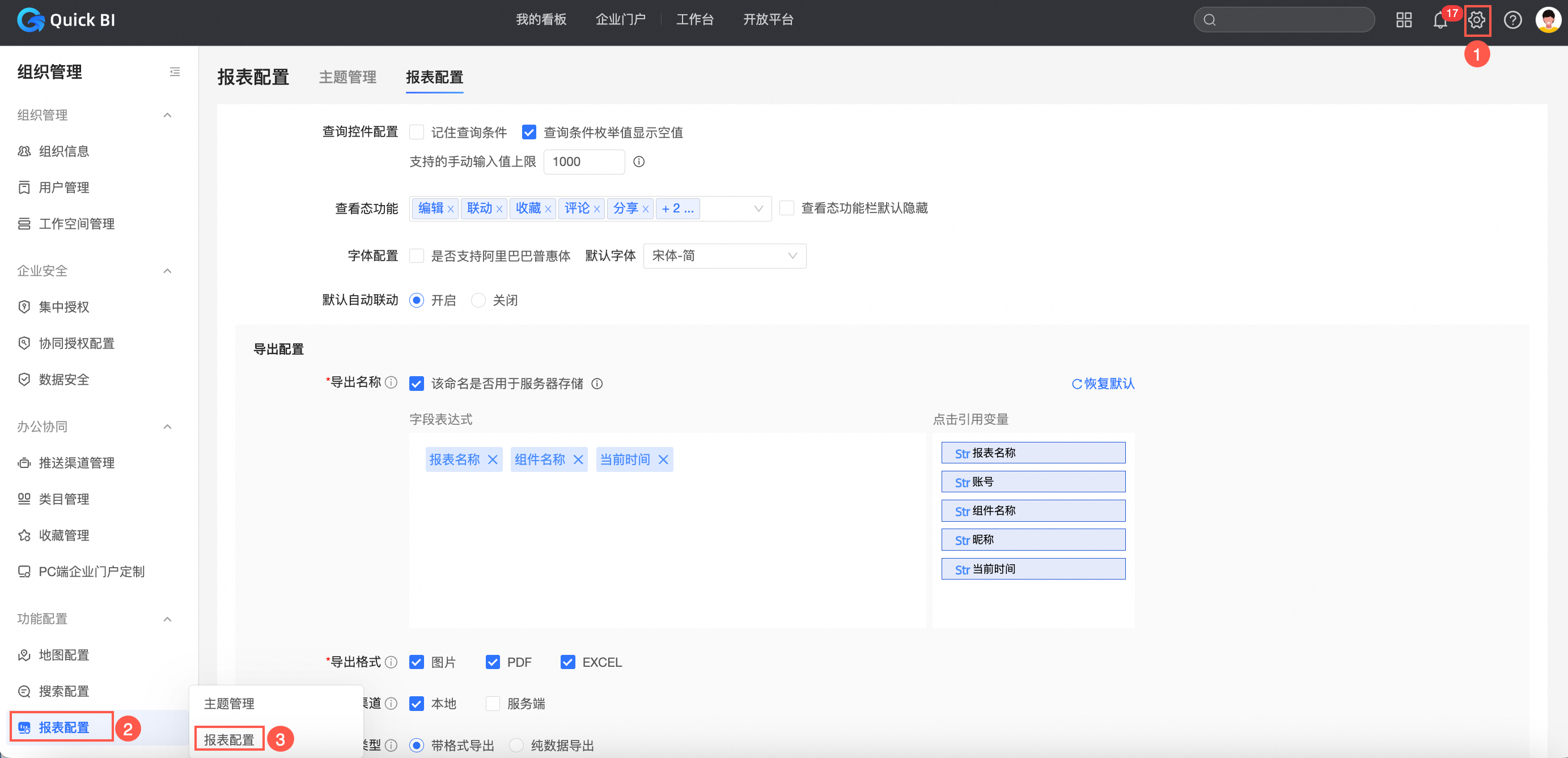1568x758 pixels.
Task: Expand the +2 ... hidden tags
Action: tap(677, 208)
